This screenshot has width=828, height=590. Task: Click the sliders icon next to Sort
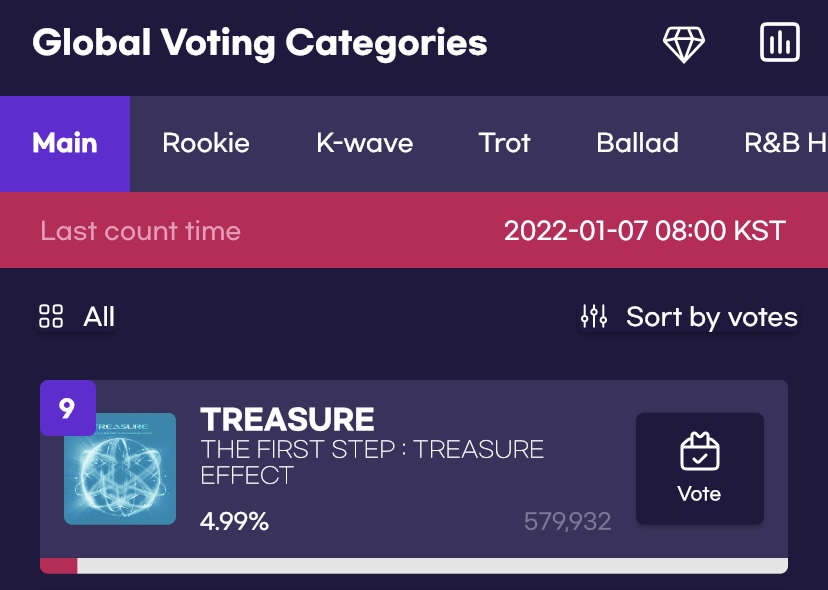(x=594, y=317)
